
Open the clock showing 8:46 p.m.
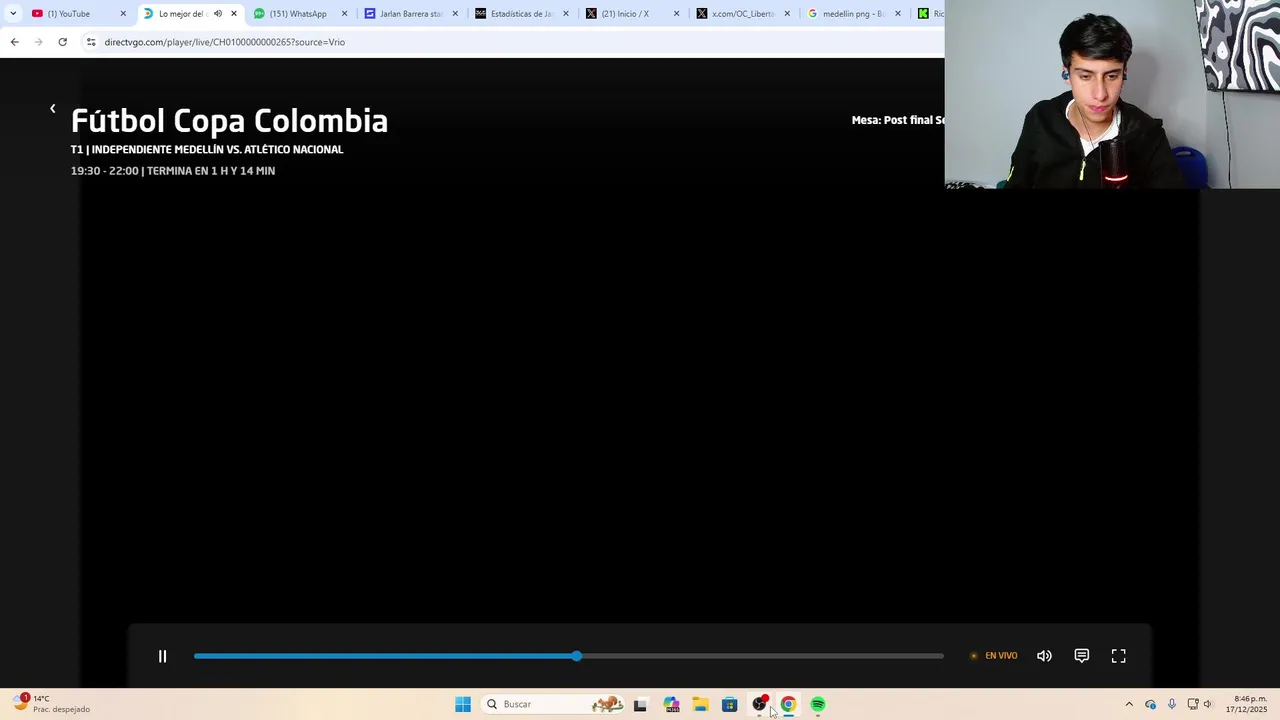1248,704
